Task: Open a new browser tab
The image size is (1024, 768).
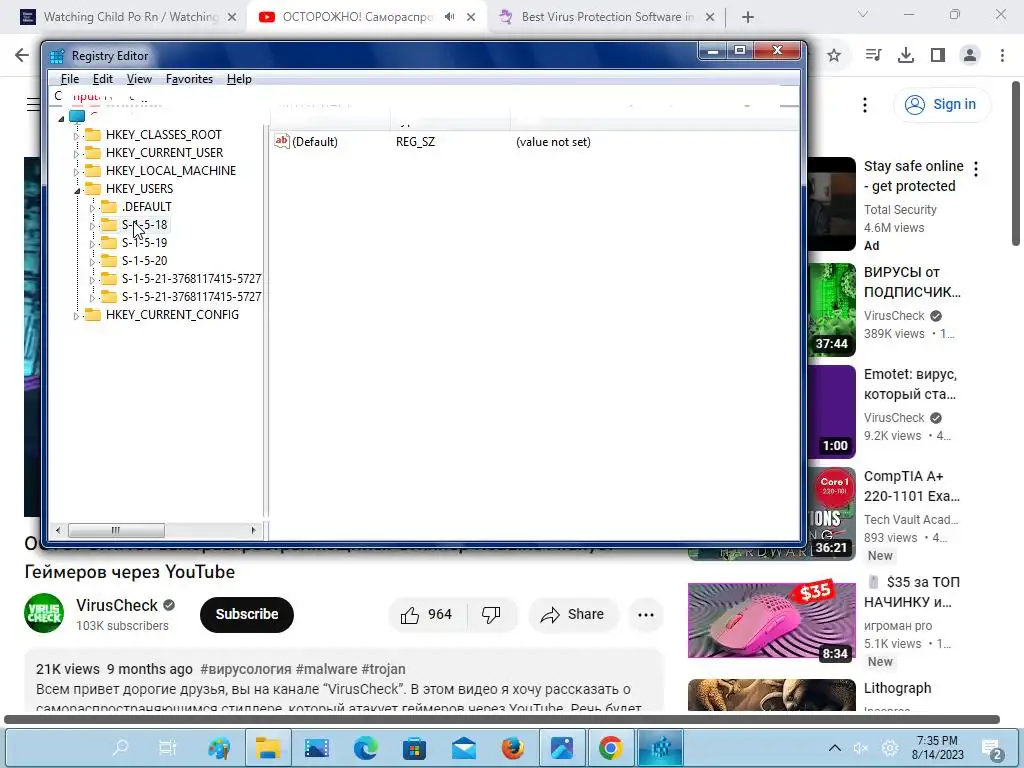Action: 748,18
